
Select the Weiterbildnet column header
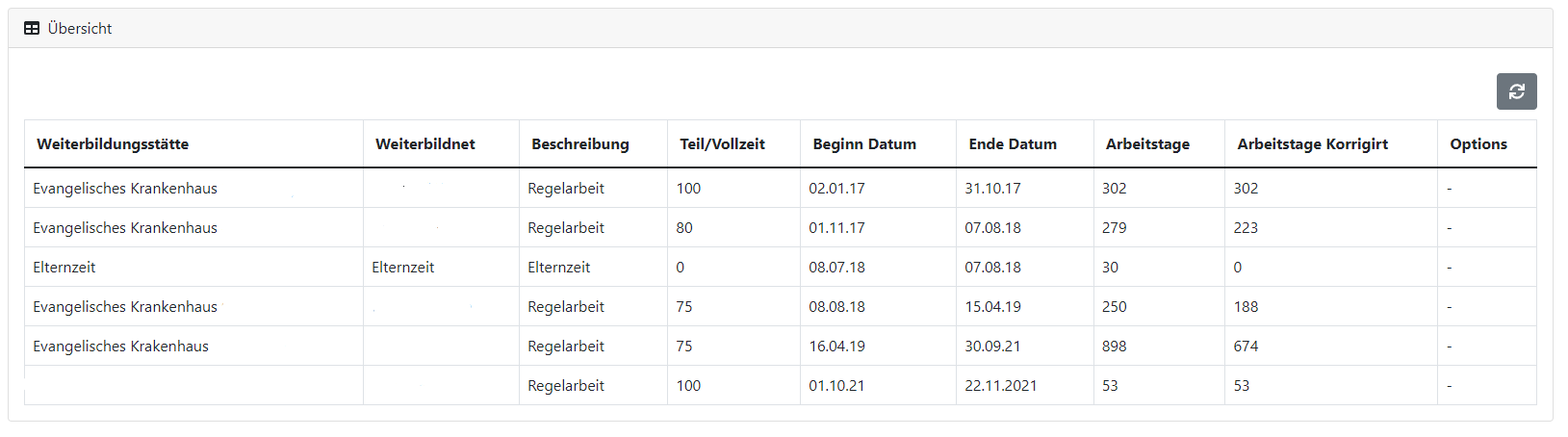(425, 144)
